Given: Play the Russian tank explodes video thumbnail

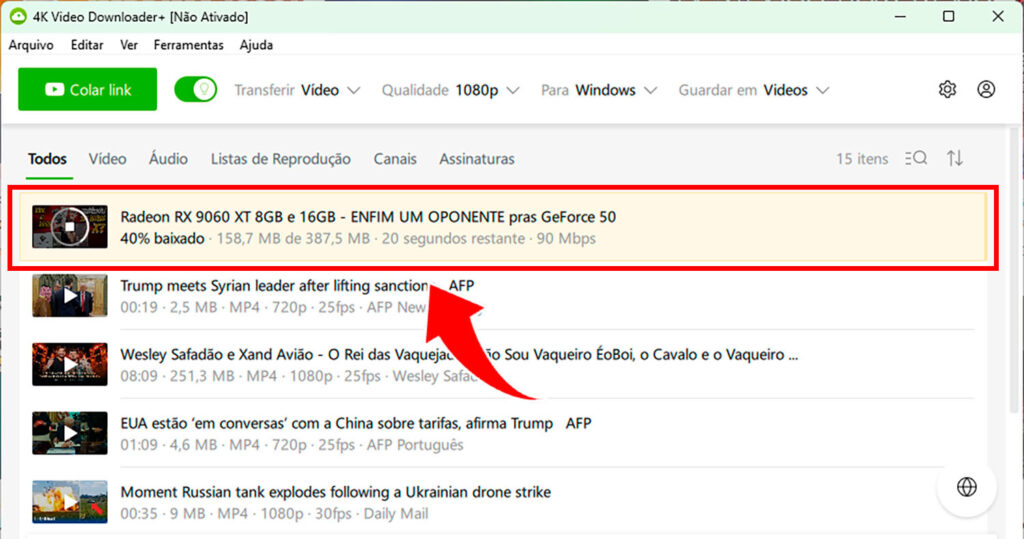Looking at the screenshot, I should click(x=70, y=502).
